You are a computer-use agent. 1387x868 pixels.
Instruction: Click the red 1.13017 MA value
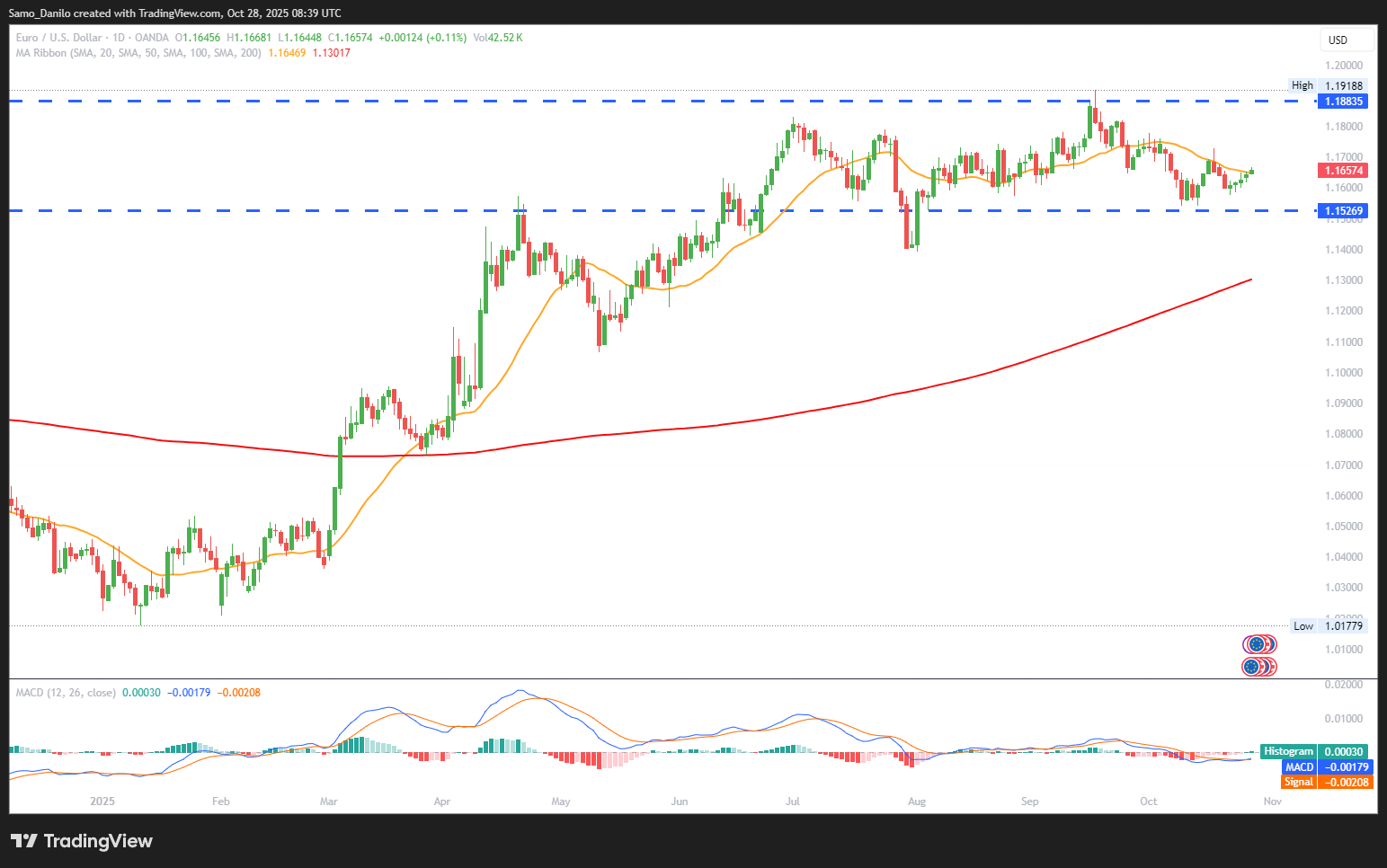(x=331, y=53)
